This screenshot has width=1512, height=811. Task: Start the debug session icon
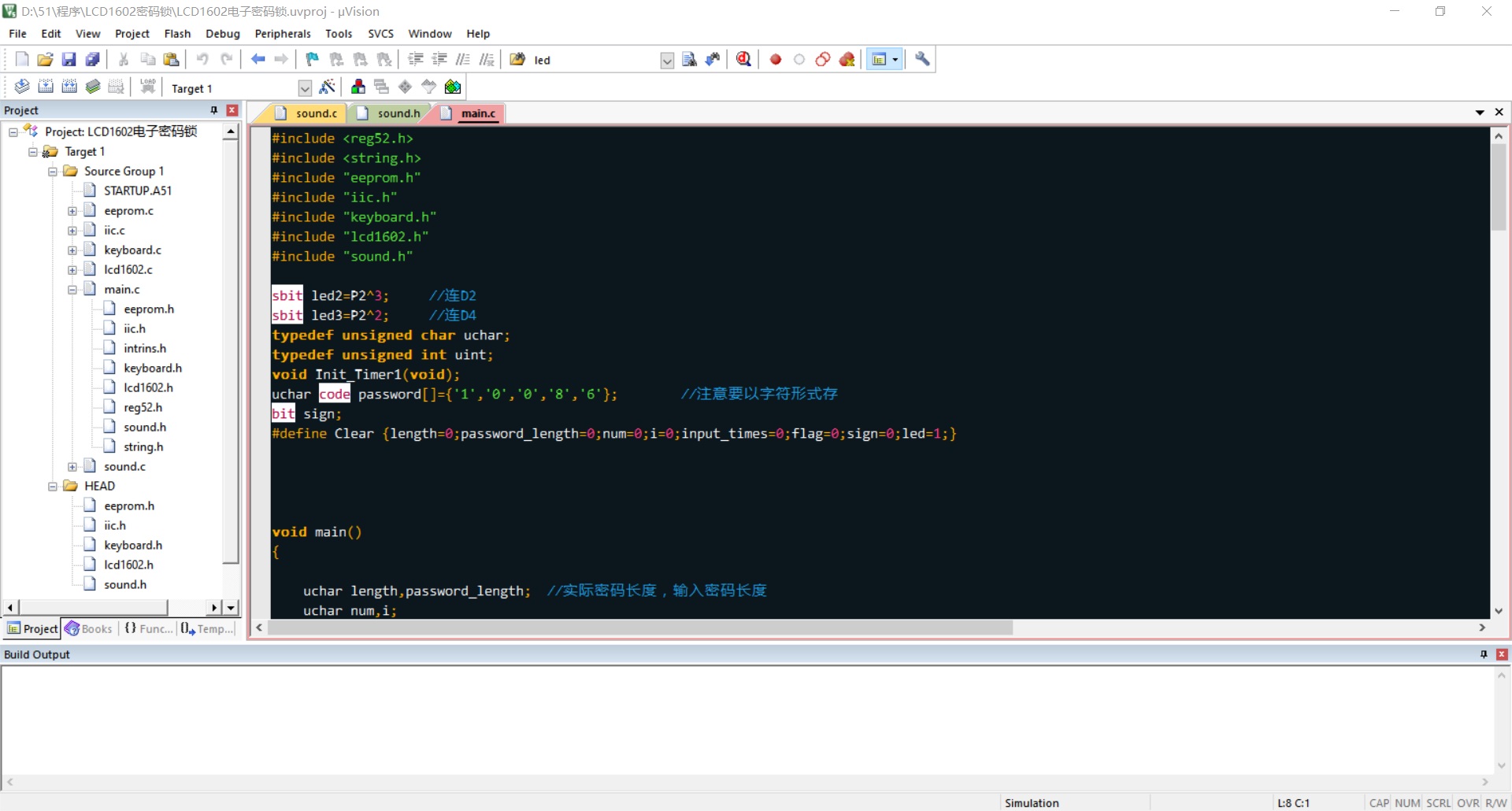pyautogui.click(x=743, y=59)
